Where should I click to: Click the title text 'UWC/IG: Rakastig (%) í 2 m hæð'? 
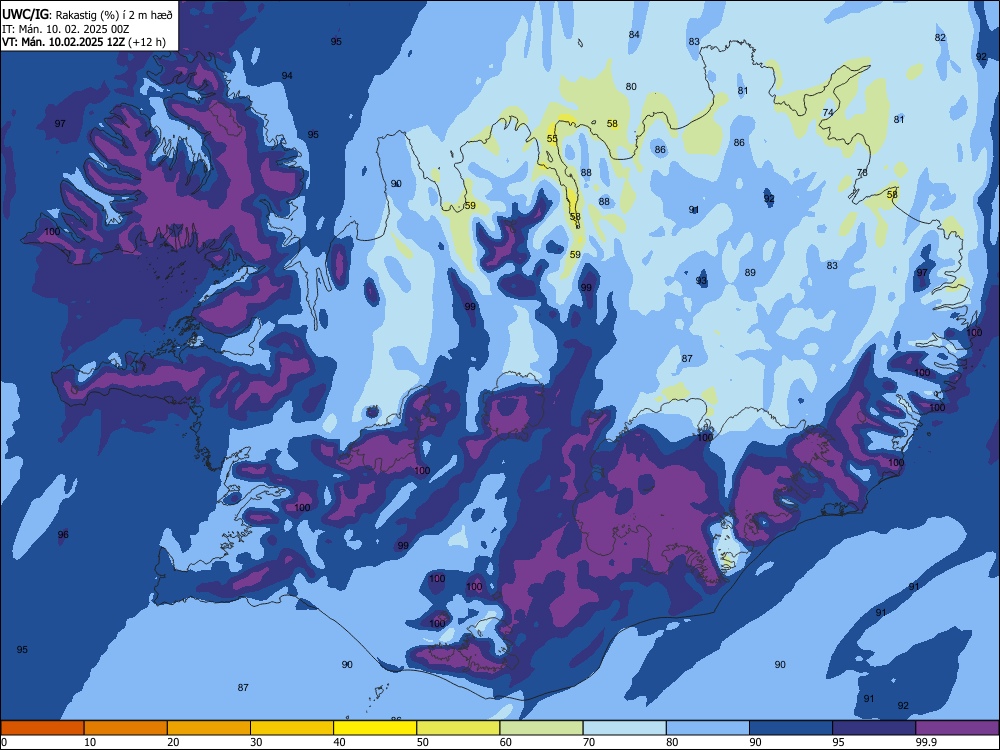(87, 14)
